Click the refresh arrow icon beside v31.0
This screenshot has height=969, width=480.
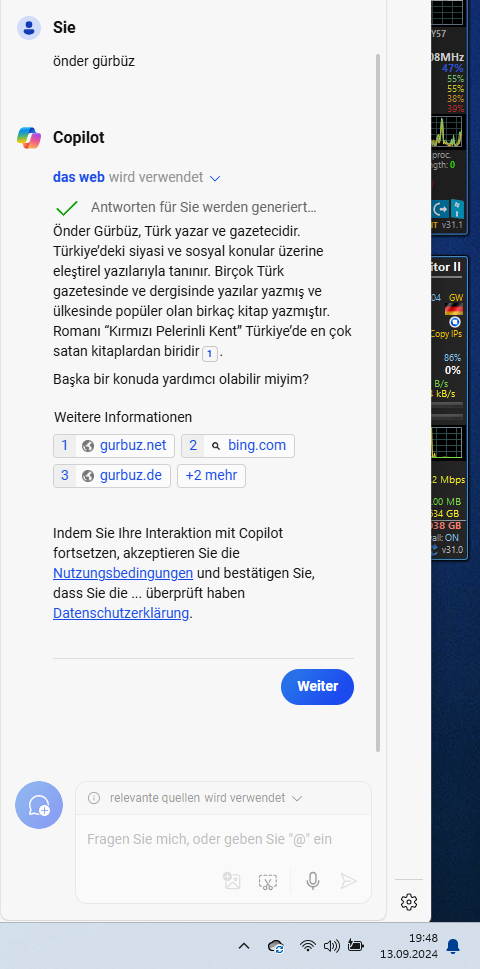tap(435, 549)
